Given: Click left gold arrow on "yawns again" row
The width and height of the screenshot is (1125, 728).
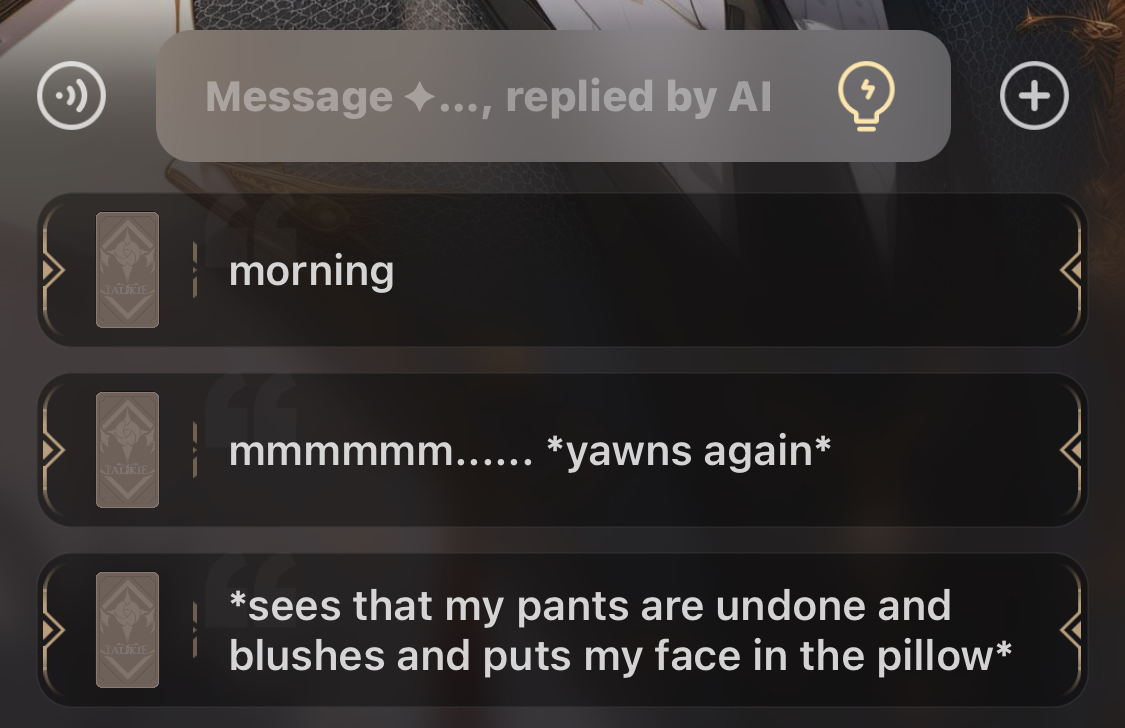Looking at the screenshot, I should click(52, 450).
